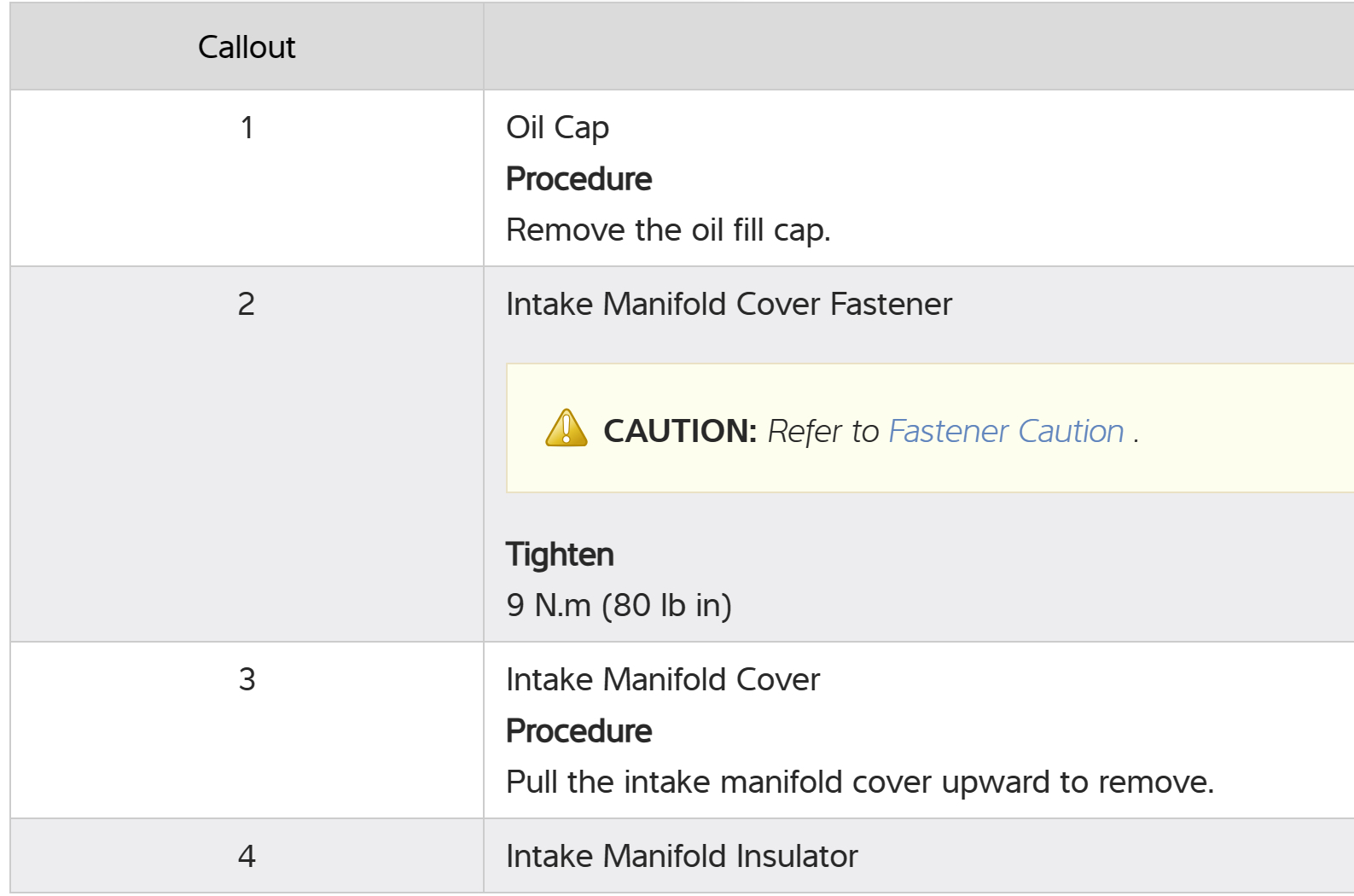Select callout number 2 cell
Image resolution: width=1354 pixels, height=896 pixels.
pos(247,305)
